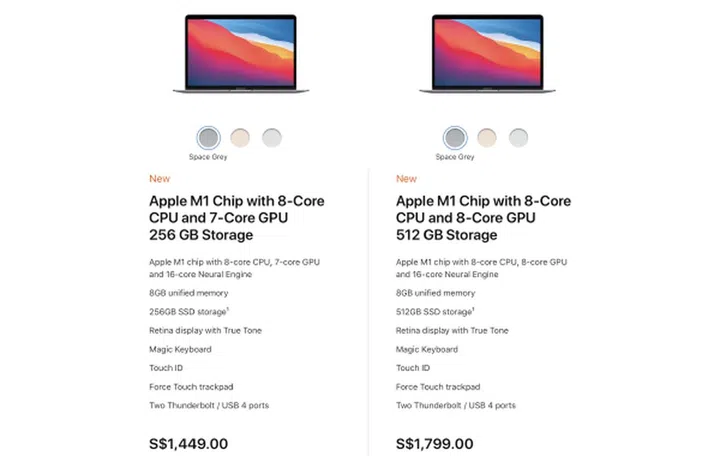
Task: Click the Space Grey label under right swatches
Action: point(455,157)
